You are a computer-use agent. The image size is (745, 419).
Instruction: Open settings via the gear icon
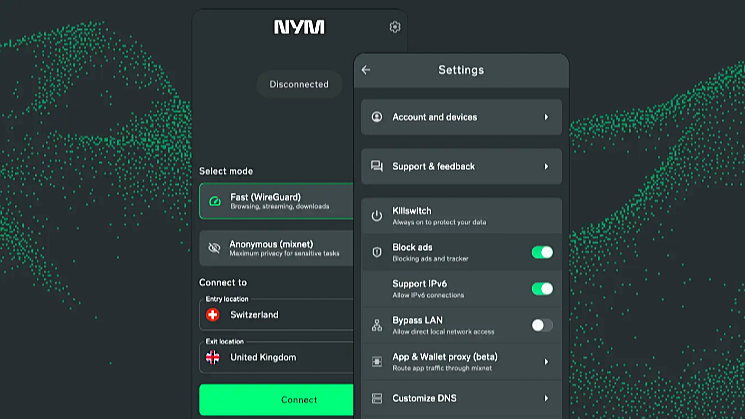[395, 27]
